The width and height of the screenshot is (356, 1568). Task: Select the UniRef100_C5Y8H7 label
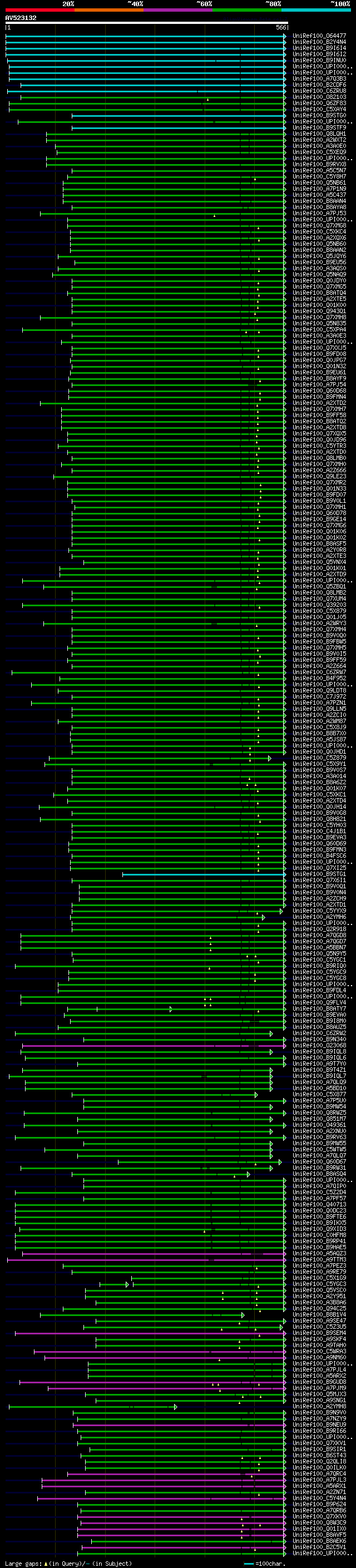tap(319, 176)
